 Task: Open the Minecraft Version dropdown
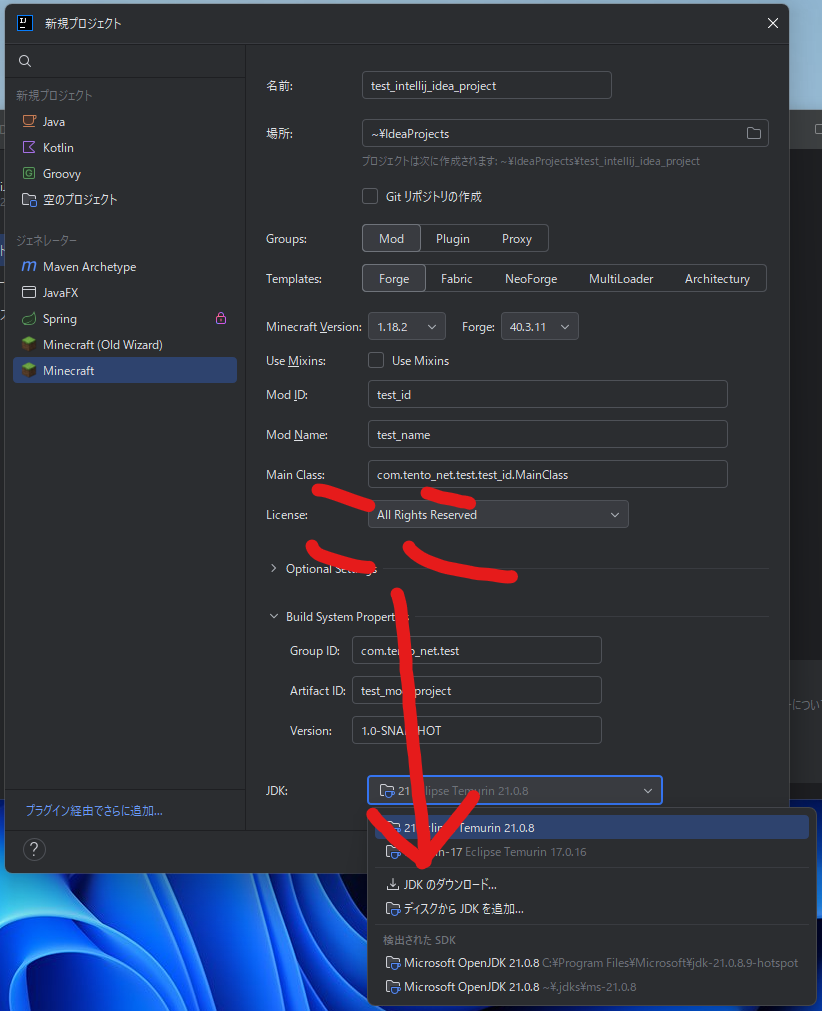[407, 327]
